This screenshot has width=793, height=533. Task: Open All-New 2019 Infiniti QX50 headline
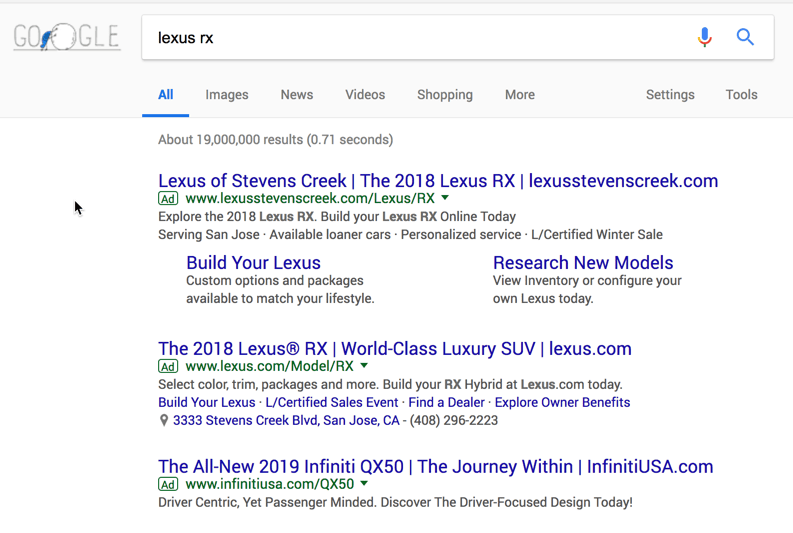point(436,466)
